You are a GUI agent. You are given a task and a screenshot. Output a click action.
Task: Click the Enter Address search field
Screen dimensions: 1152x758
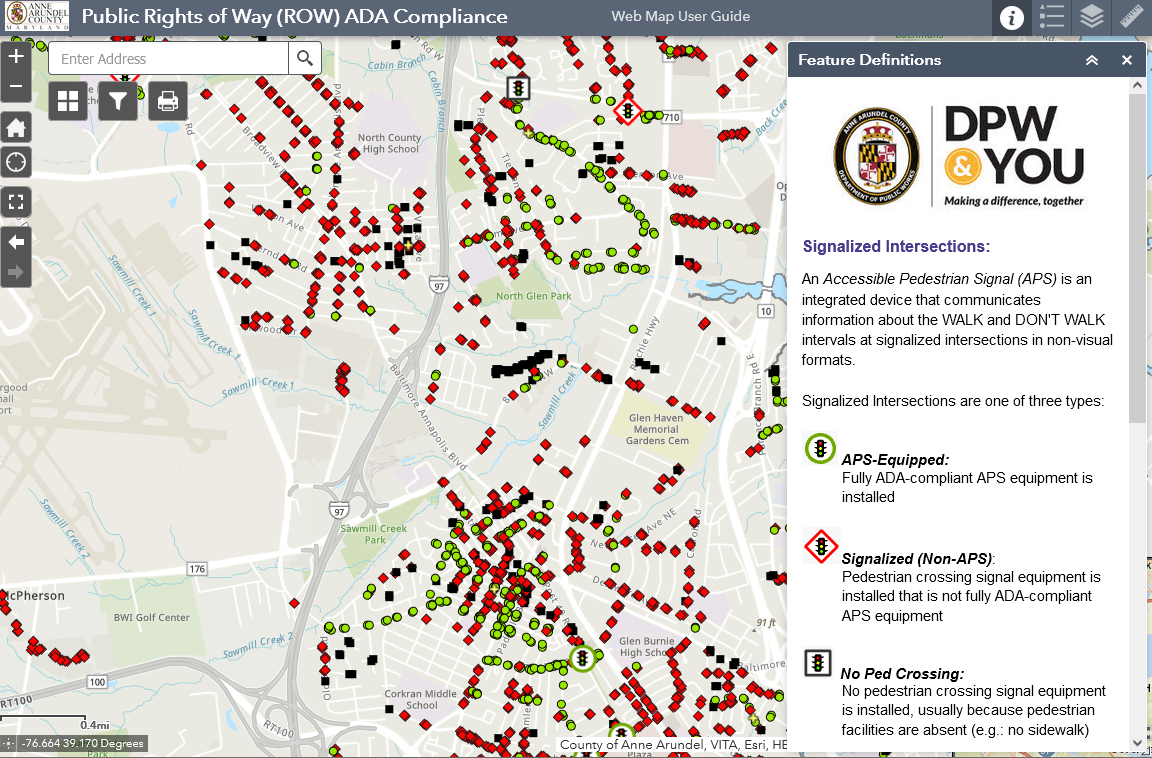pos(168,59)
